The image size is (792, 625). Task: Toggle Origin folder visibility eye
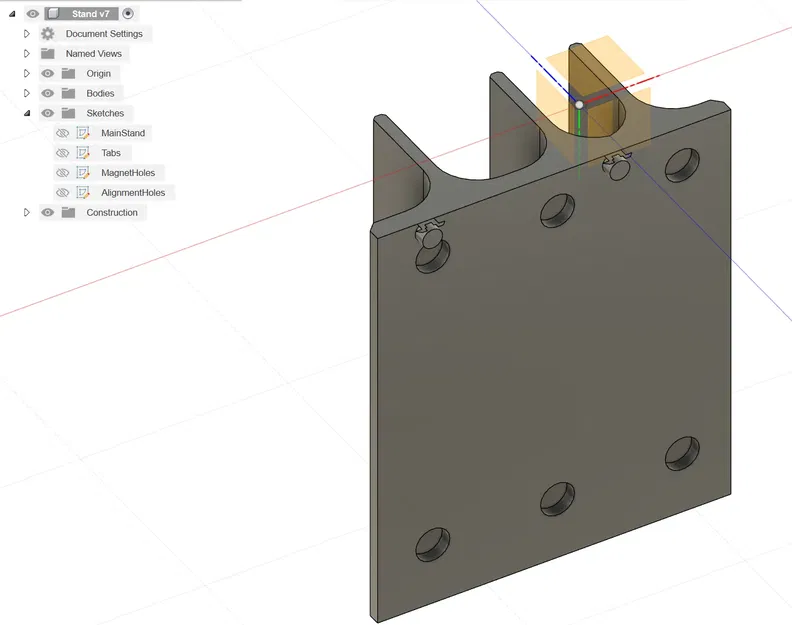(x=47, y=73)
